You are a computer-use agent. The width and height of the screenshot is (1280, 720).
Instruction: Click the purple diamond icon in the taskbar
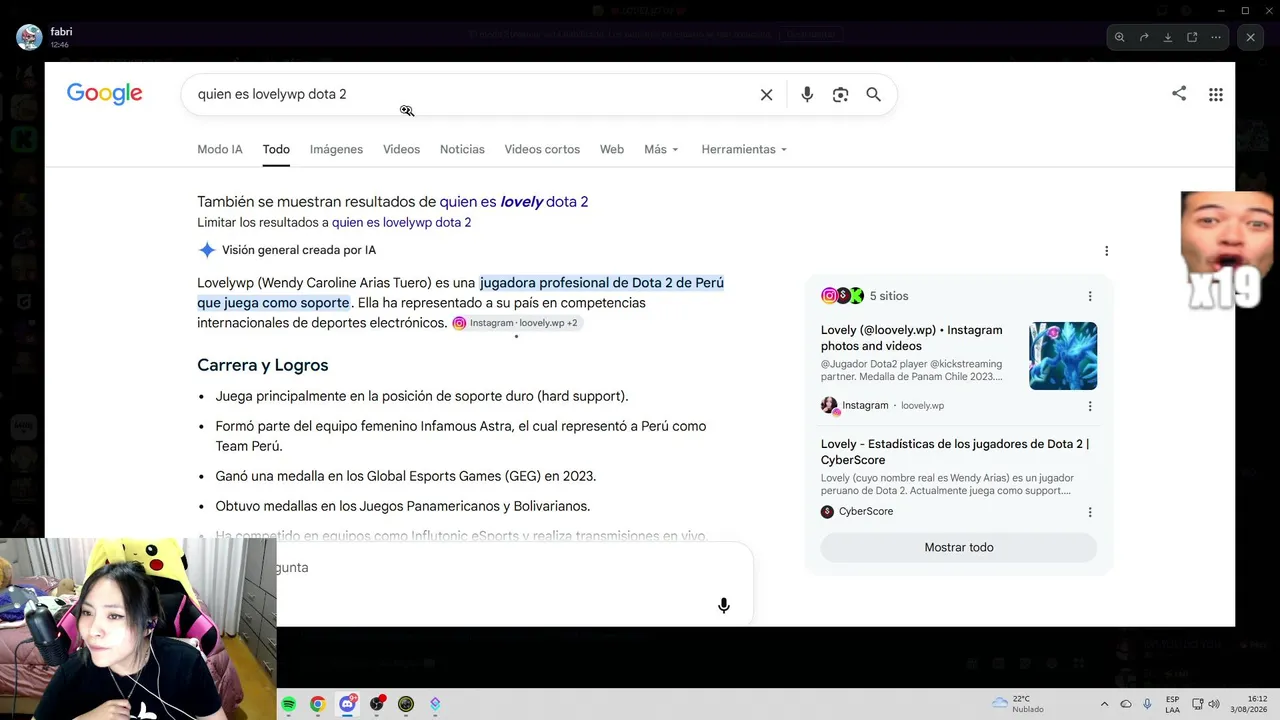coord(435,704)
